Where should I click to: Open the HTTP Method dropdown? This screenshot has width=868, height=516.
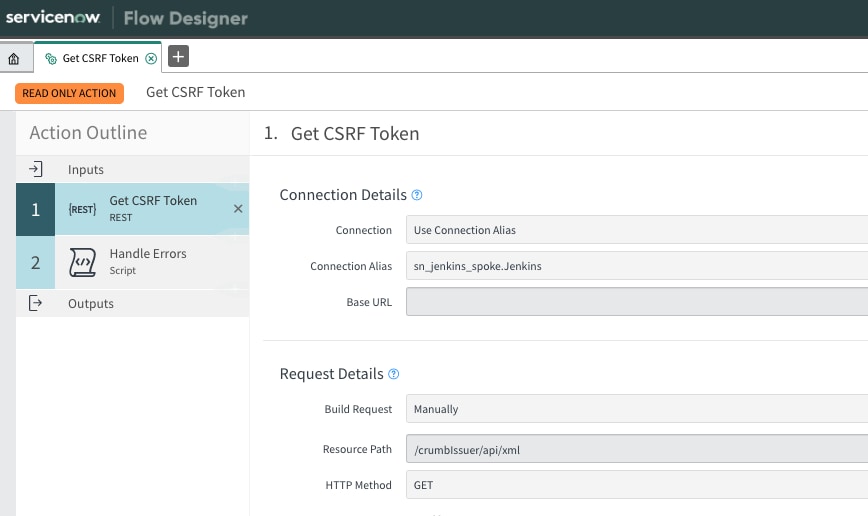coord(637,484)
